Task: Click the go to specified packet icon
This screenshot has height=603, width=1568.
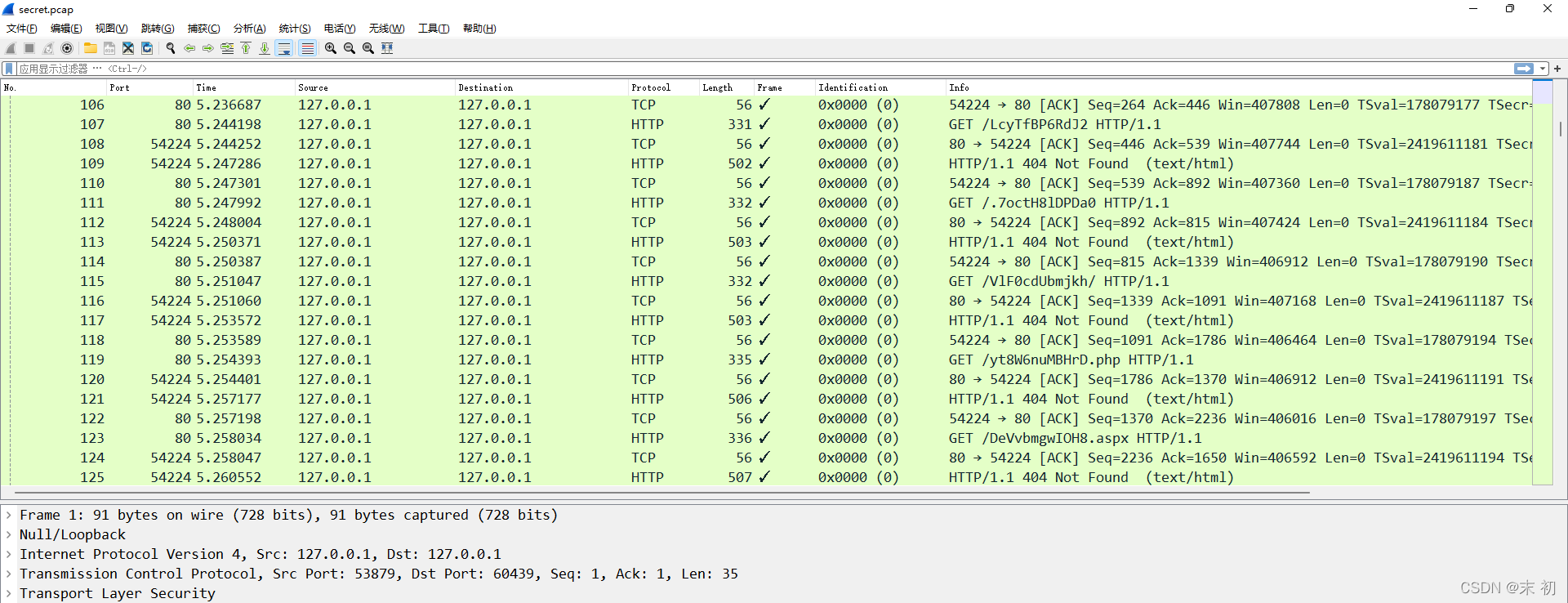Action: 227,48
